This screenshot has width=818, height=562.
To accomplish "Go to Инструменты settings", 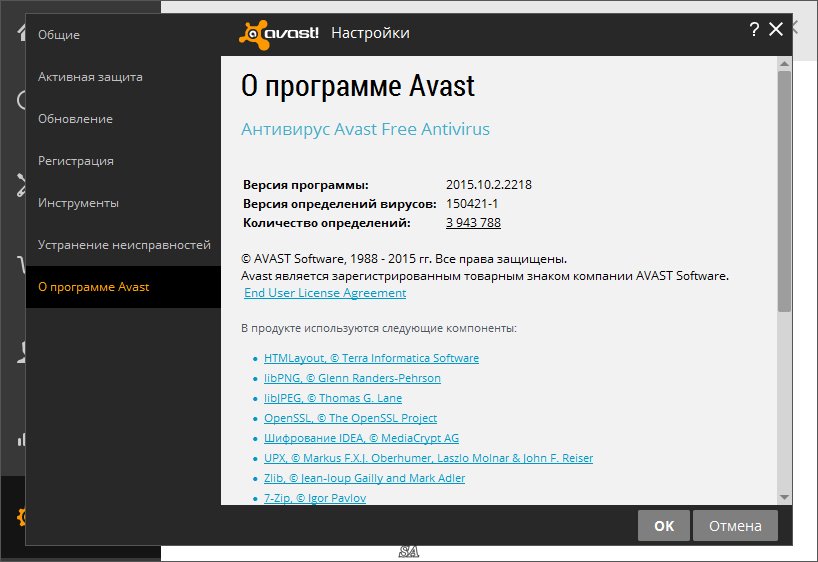I will [x=79, y=203].
